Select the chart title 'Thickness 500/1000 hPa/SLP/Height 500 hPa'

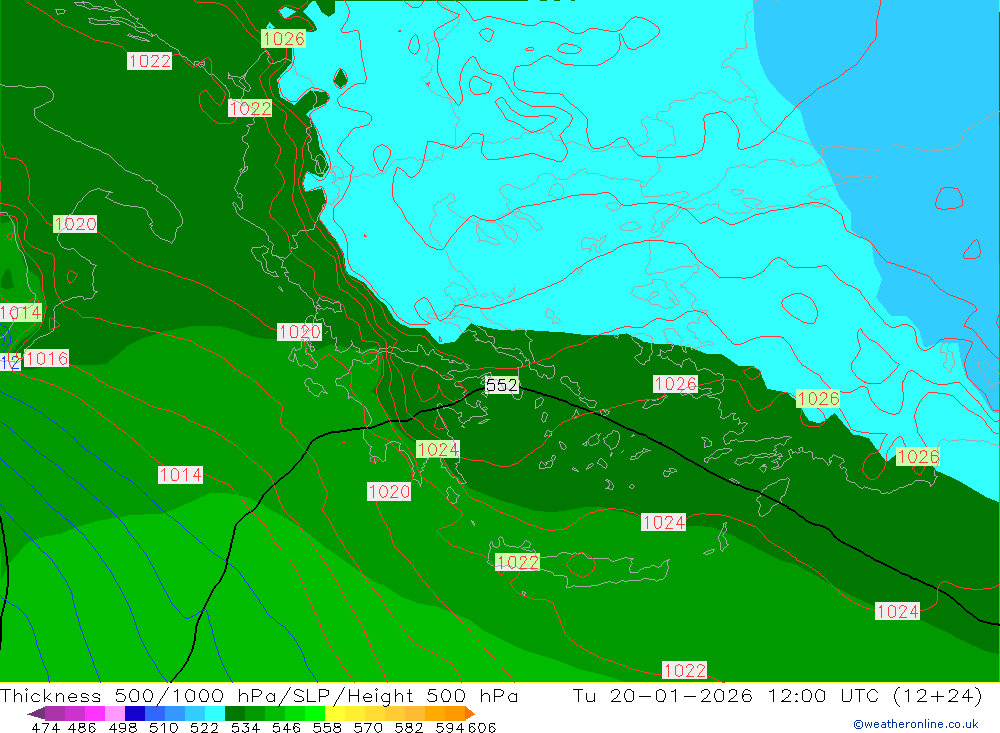[259, 695]
